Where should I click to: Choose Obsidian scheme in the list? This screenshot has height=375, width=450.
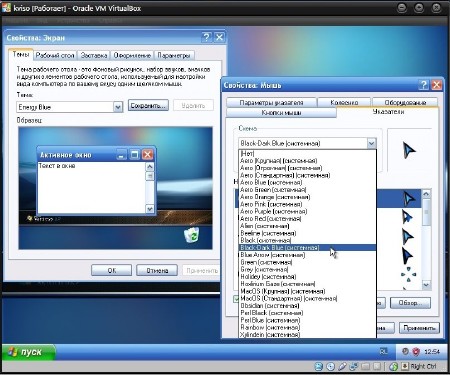point(307,306)
